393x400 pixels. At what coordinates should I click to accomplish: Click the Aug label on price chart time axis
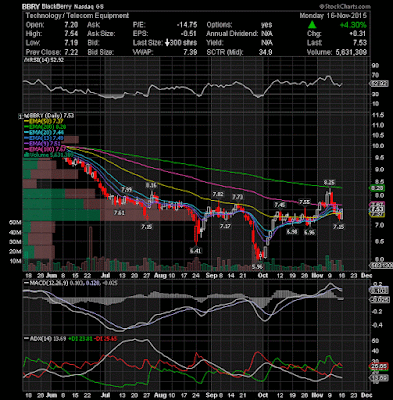tap(160, 276)
